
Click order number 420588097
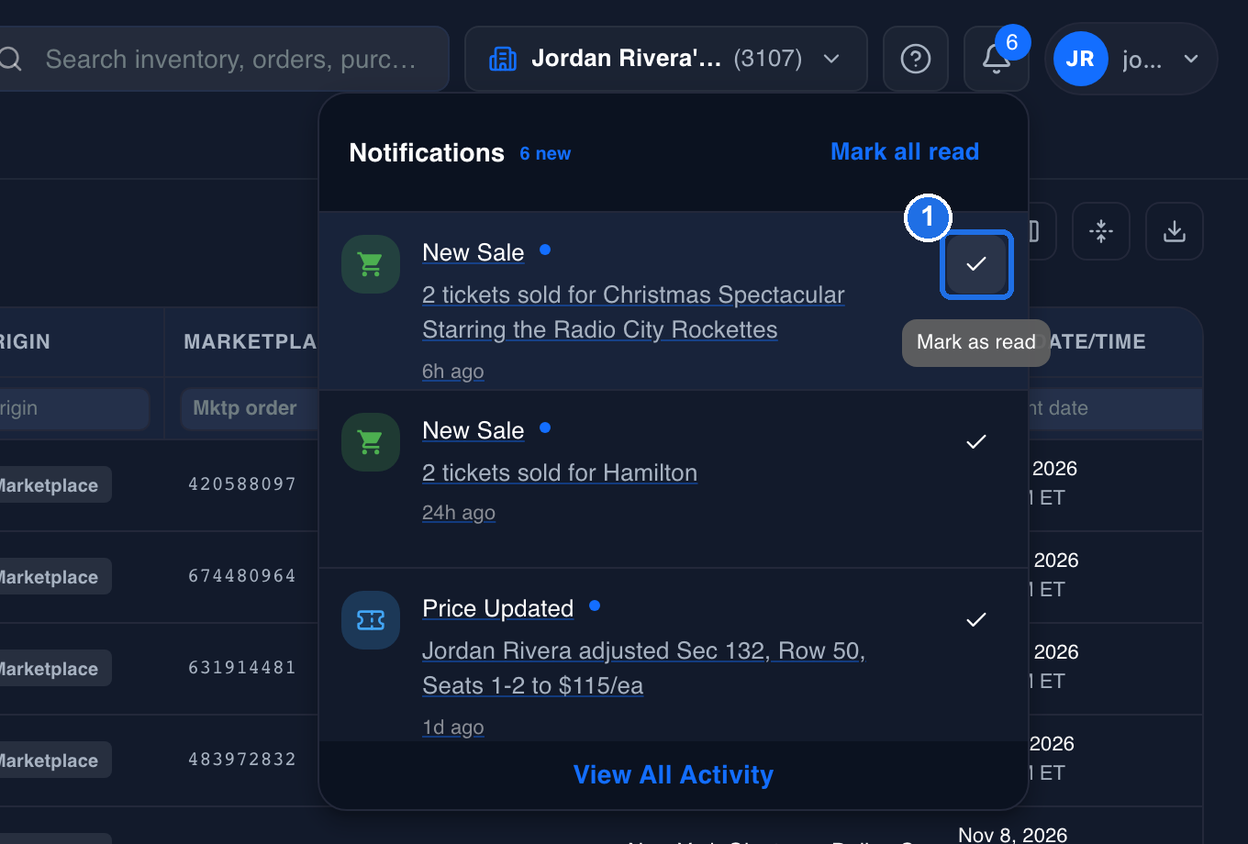click(243, 485)
